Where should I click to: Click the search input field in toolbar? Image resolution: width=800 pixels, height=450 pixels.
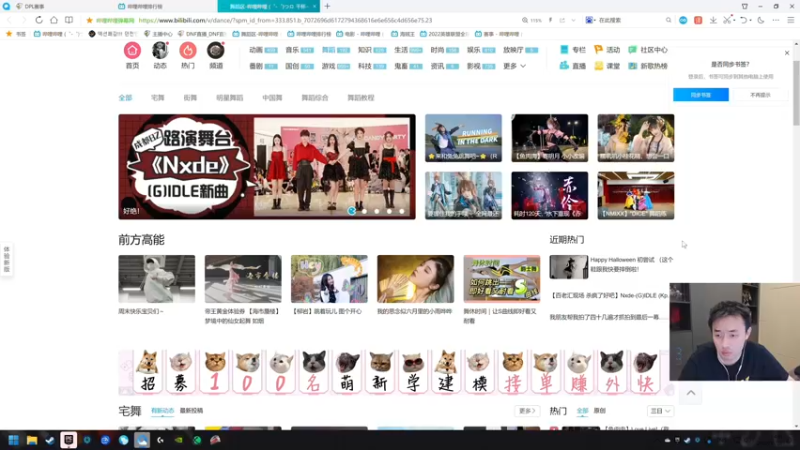pyautogui.click(x=630, y=20)
